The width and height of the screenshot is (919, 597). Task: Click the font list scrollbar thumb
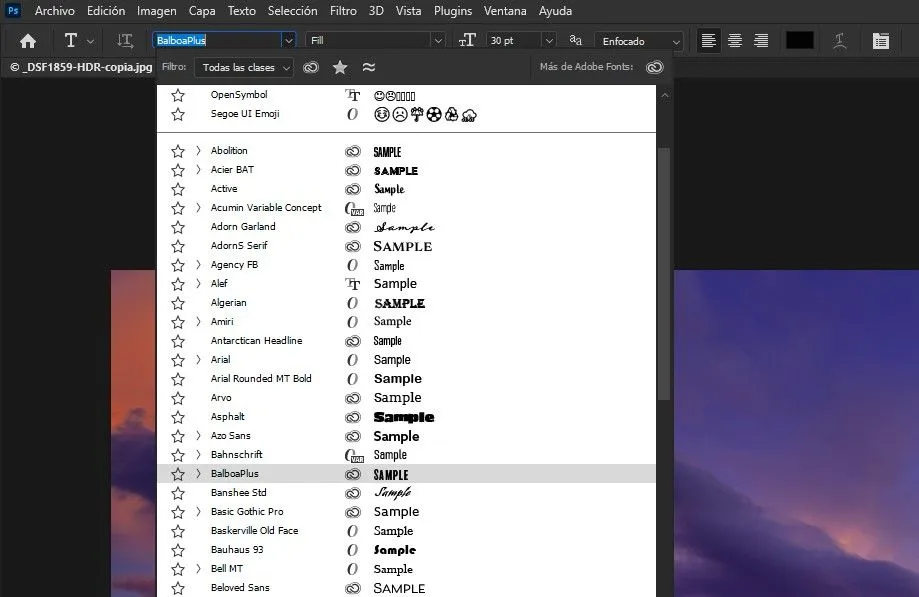click(x=664, y=274)
